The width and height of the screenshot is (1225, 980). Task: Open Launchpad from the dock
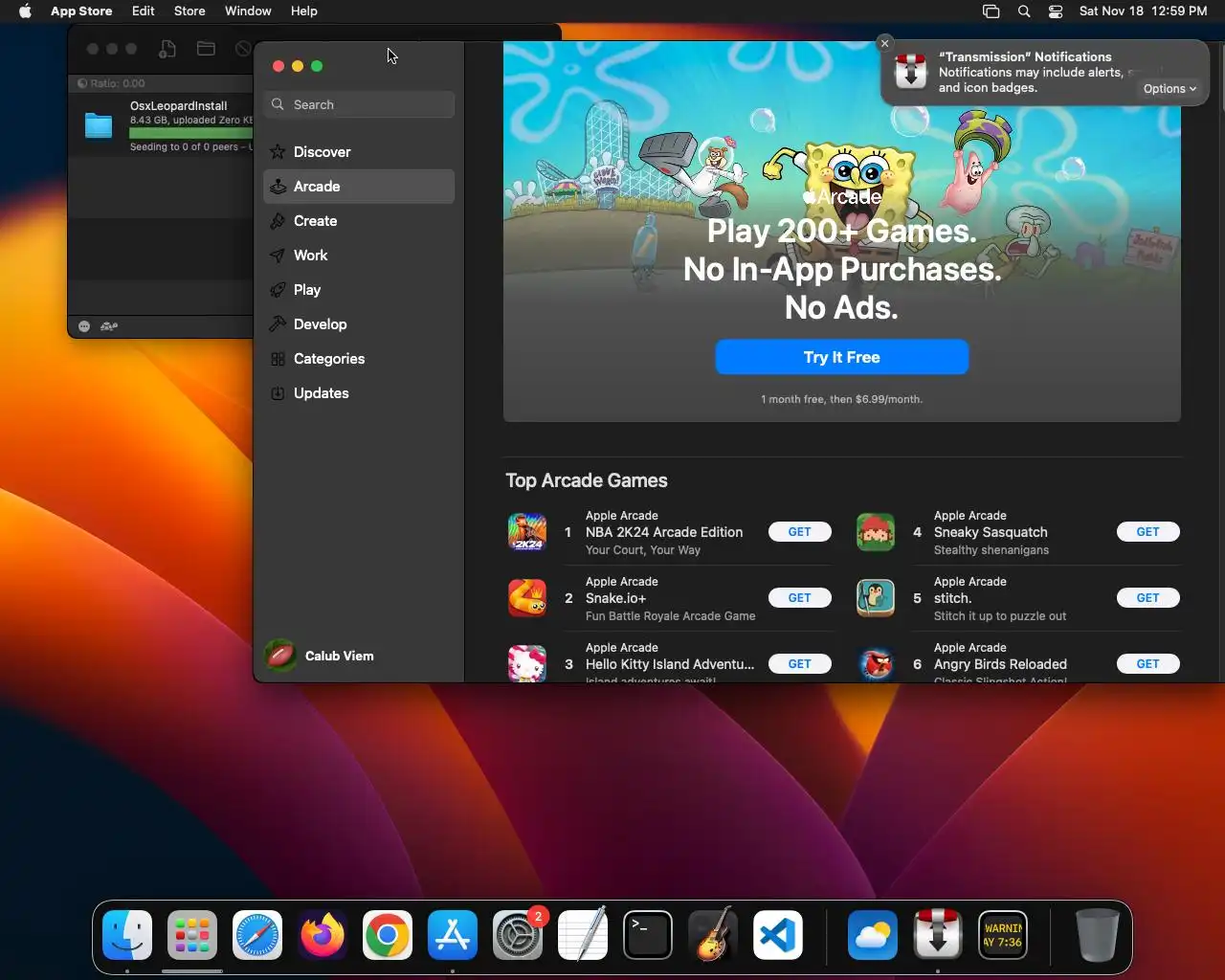pyautogui.click(x=192, y=935)
